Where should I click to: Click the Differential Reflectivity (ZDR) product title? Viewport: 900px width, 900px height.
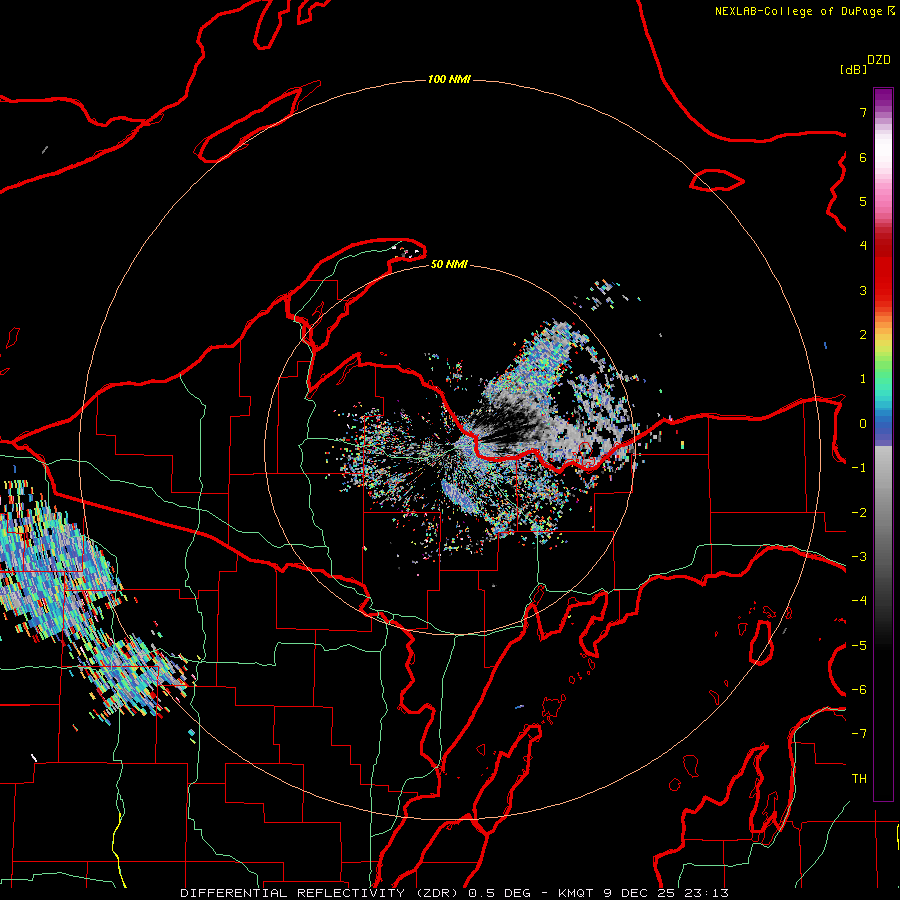coord(321,893)
